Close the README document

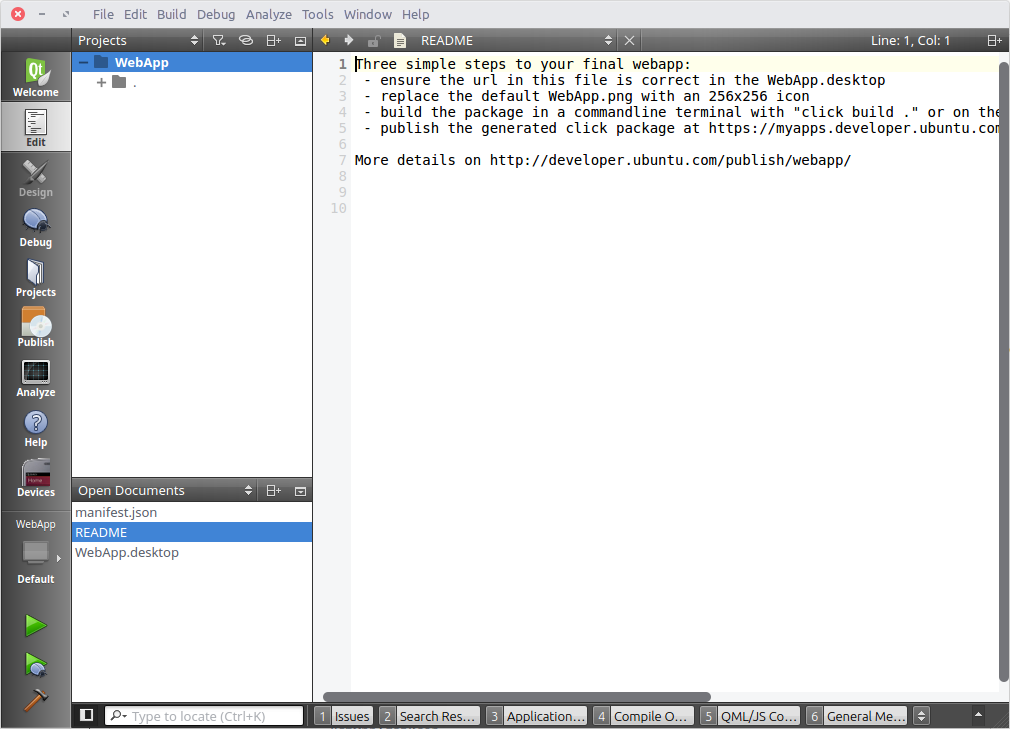point(629,41)
